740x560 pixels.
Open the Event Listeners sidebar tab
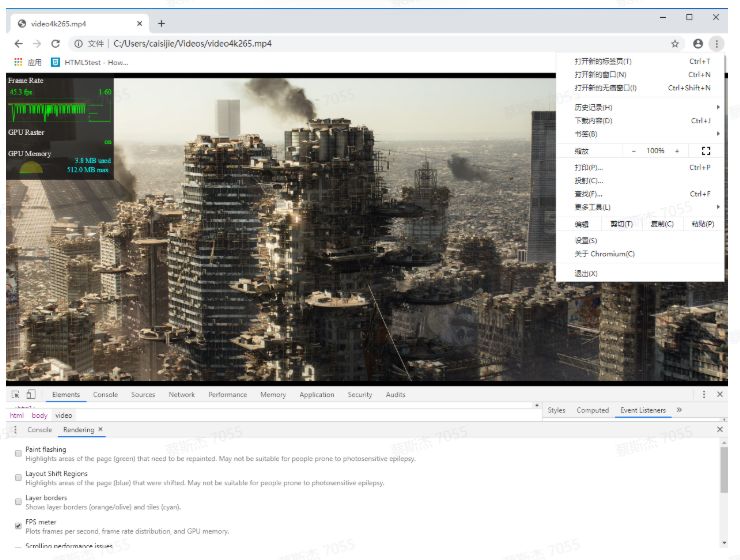[x=643, y=410]
